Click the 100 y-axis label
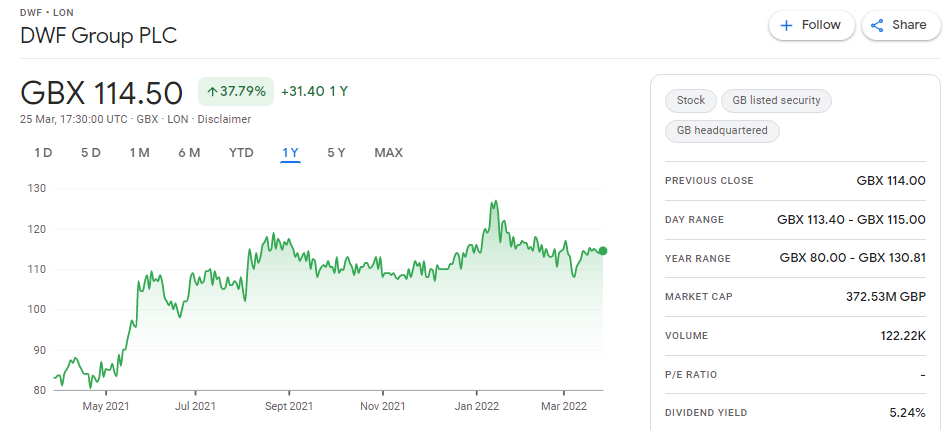949x430 pixels. click(x=38, y=309)
